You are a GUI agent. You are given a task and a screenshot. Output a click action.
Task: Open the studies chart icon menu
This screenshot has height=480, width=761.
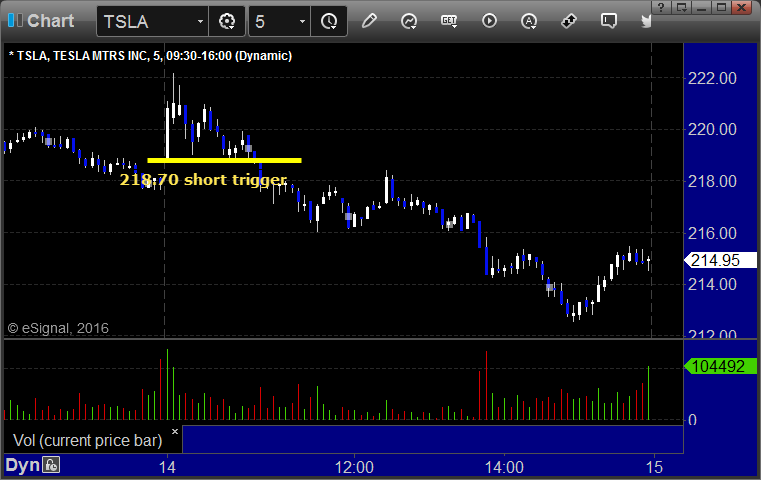click(409, 21)
